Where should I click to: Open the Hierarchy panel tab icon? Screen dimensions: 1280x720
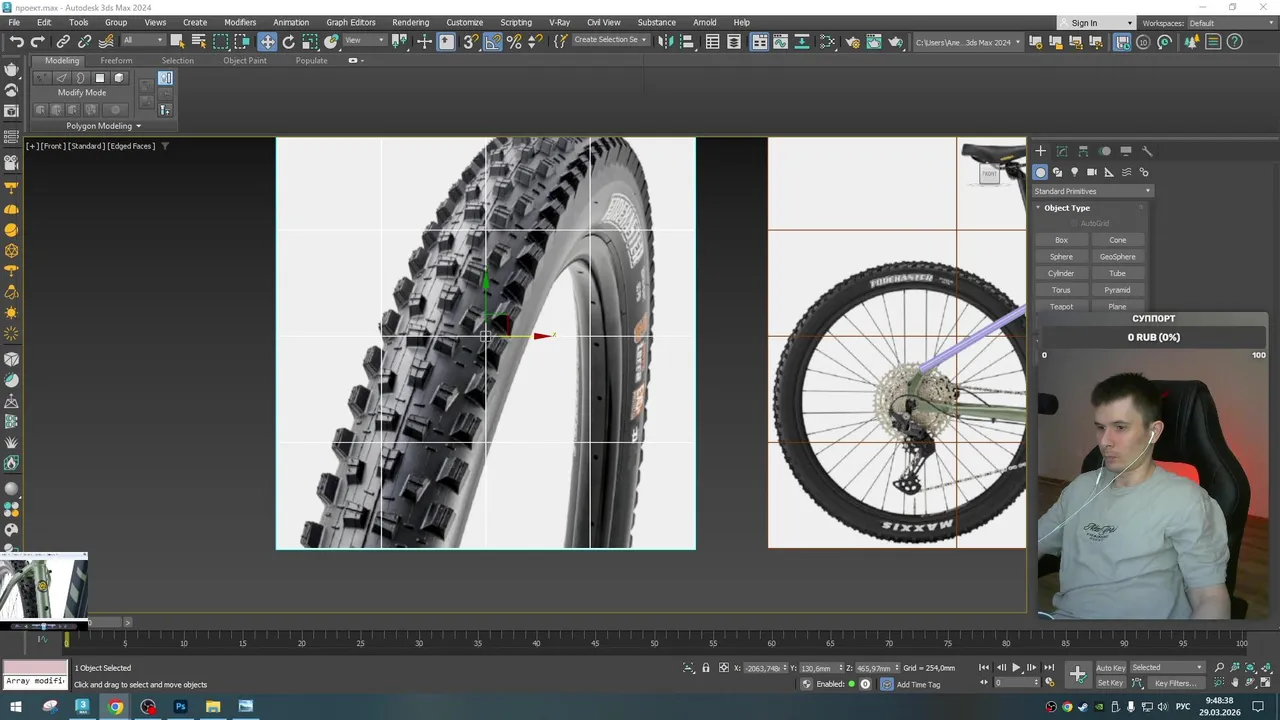coord(1083,151)
